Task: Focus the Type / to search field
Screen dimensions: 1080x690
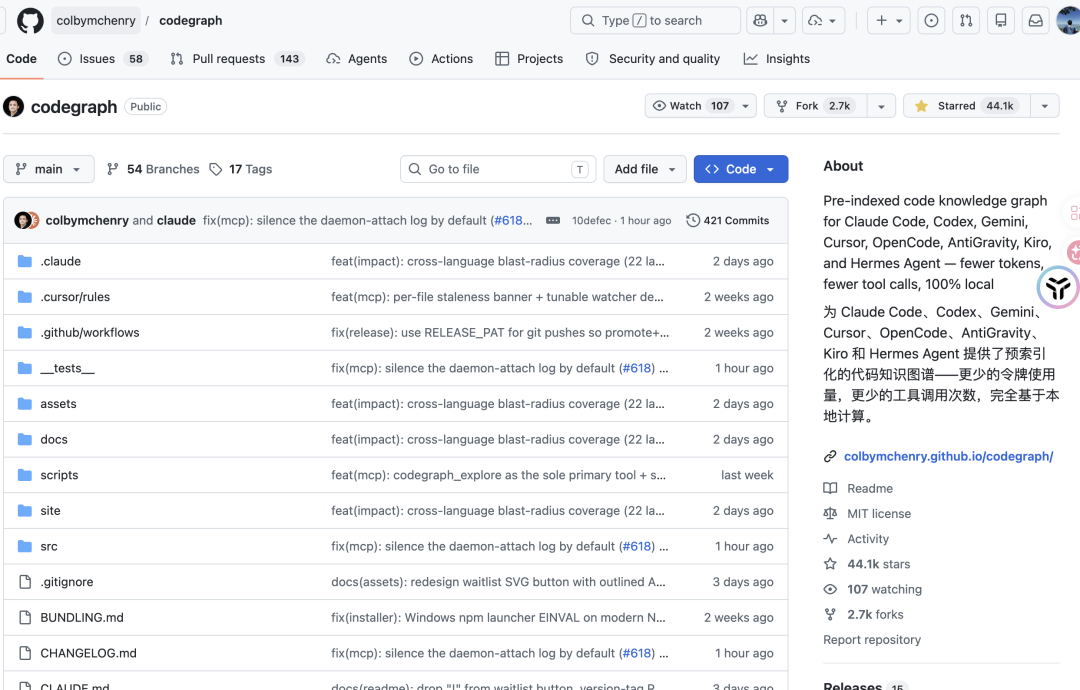Action: (655, 21)
